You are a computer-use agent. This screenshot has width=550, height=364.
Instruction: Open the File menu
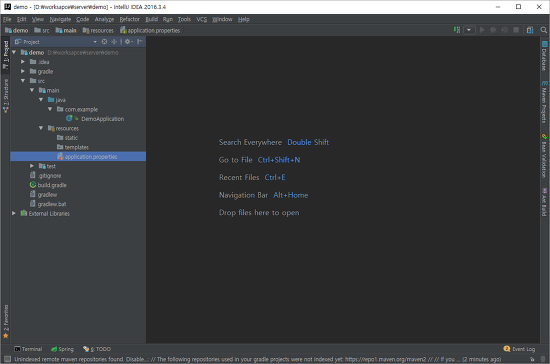7,19
